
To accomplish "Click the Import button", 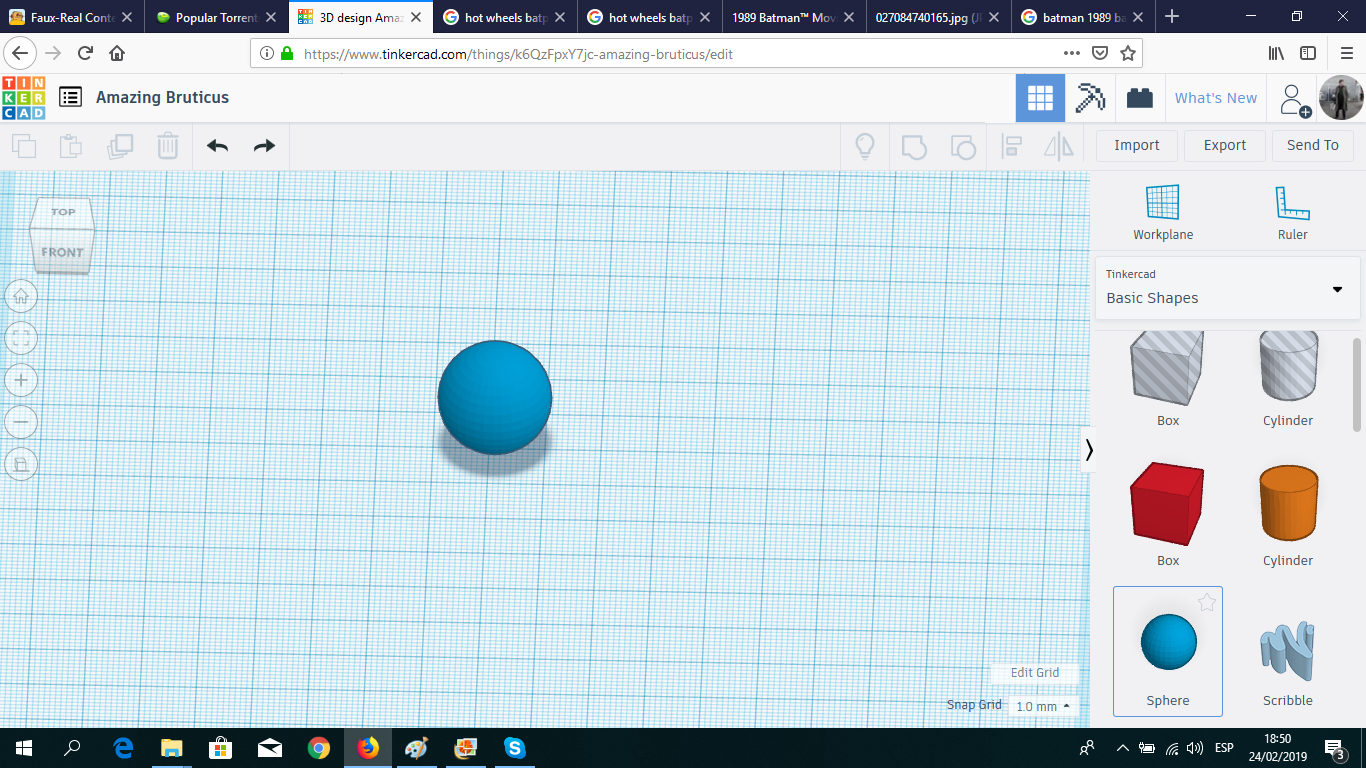I will click(x=1137, y=146).
